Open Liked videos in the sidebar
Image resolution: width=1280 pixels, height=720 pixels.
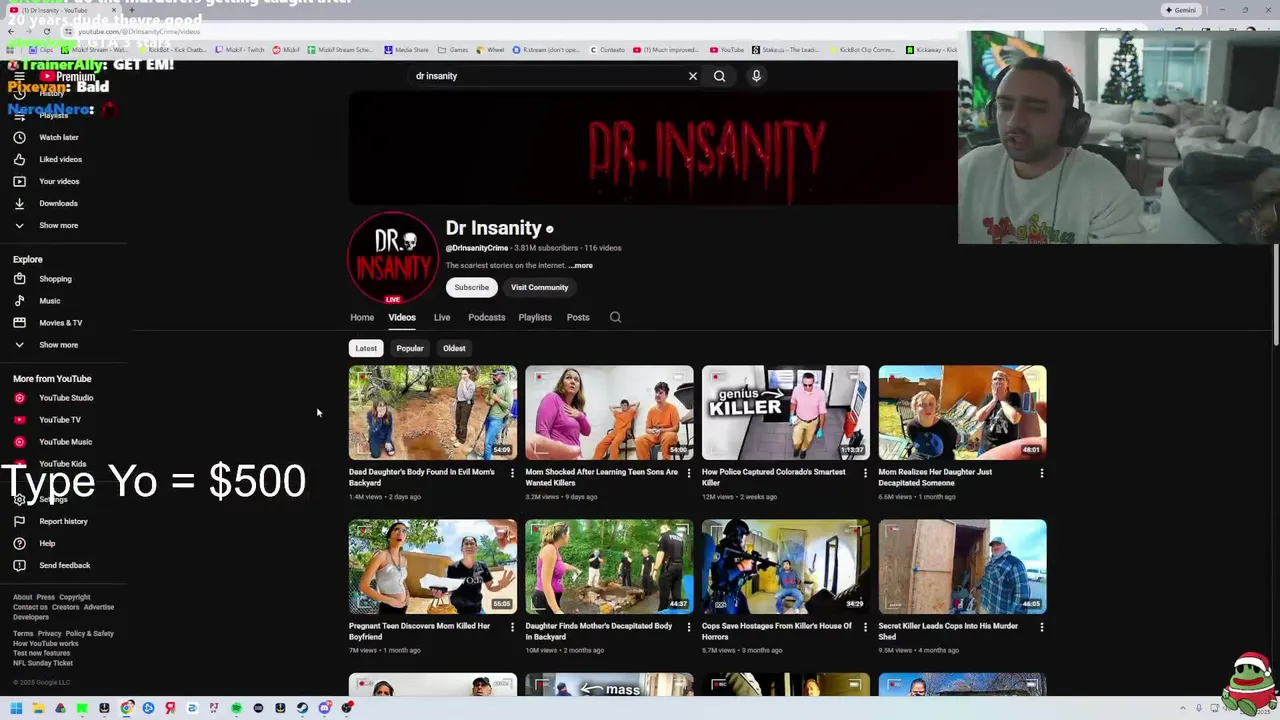60,159
